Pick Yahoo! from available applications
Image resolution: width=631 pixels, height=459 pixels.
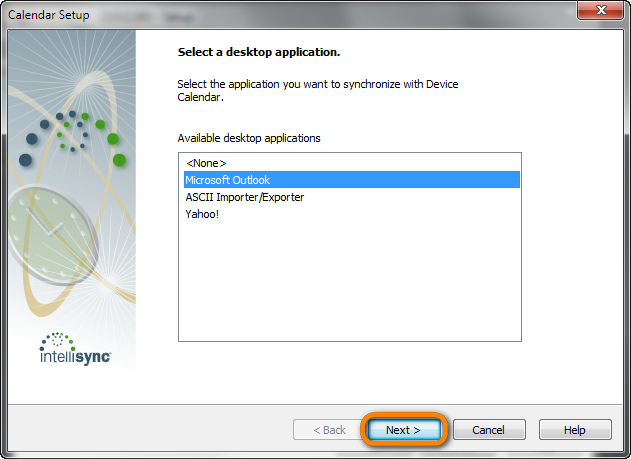351,214
